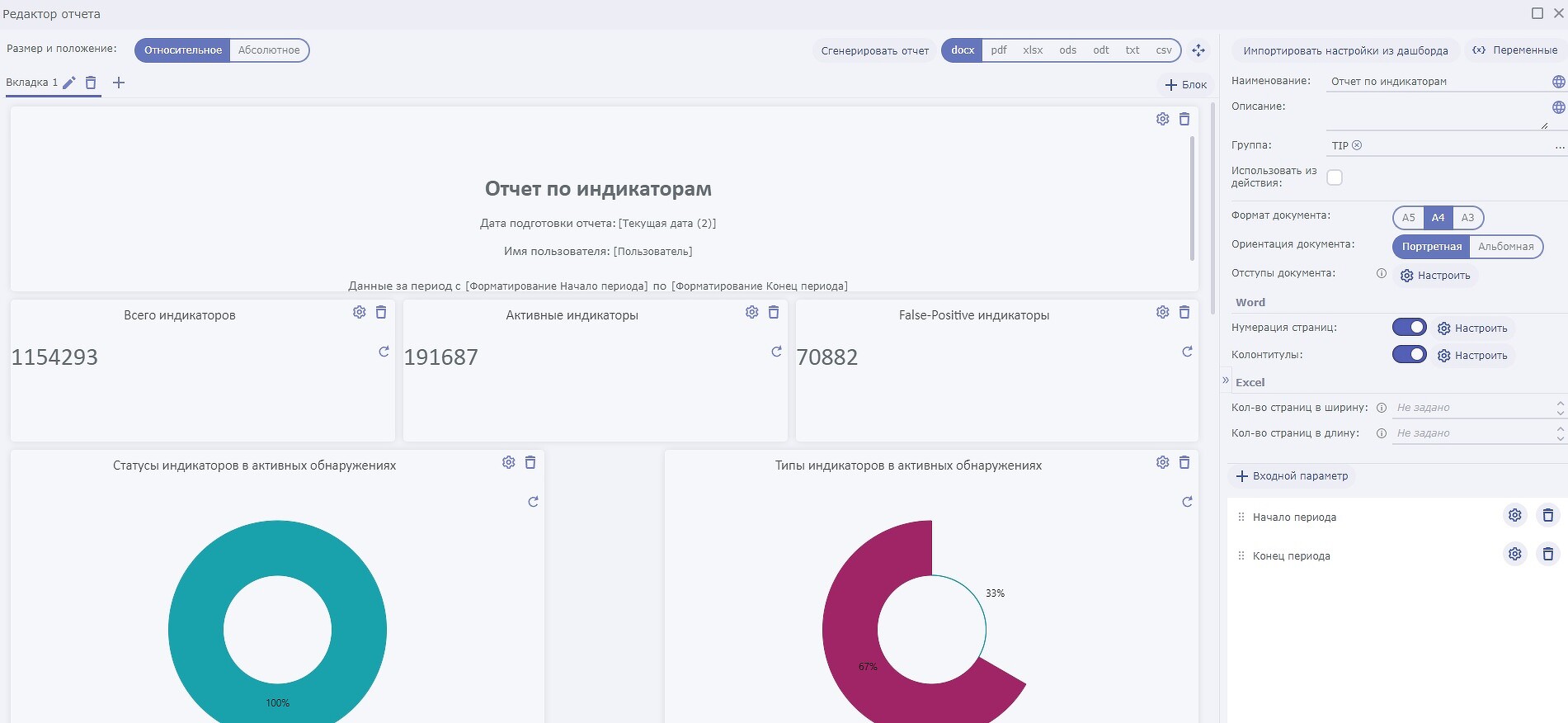The image size is (1568, 723).
Task: Select Абсолютное positioning mode
Action: tap(269, 50)
